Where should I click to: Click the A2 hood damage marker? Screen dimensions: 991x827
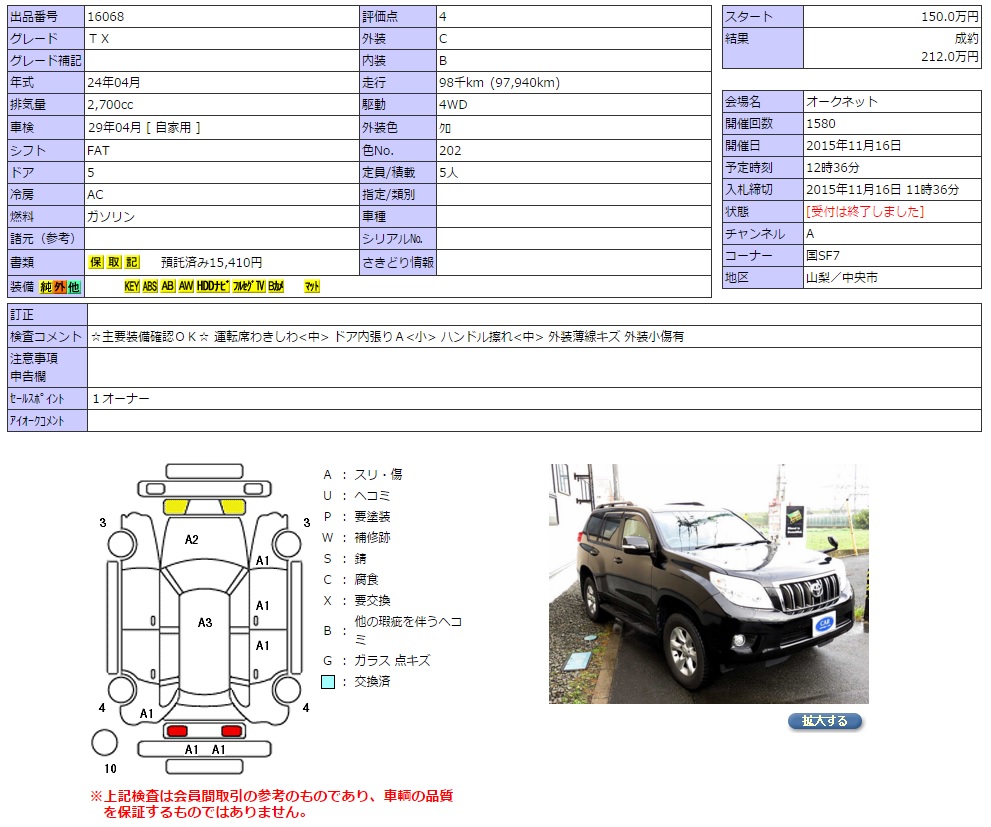coord(192,539)
